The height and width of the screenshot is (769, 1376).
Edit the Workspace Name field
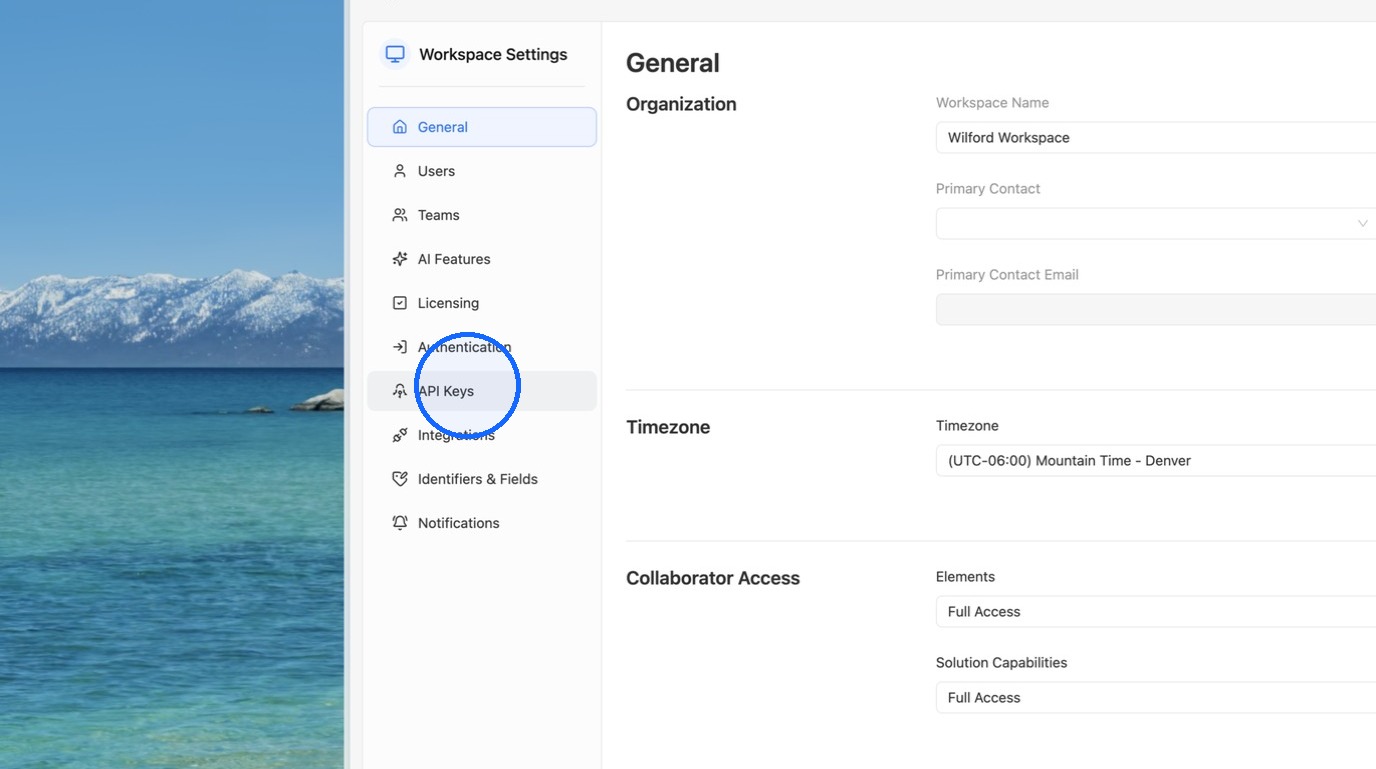(1156, 138)
